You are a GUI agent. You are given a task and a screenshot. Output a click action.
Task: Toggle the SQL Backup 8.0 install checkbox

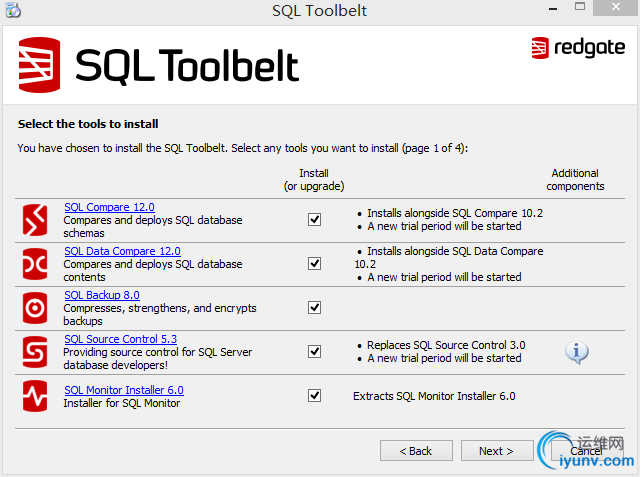point(314,307)
